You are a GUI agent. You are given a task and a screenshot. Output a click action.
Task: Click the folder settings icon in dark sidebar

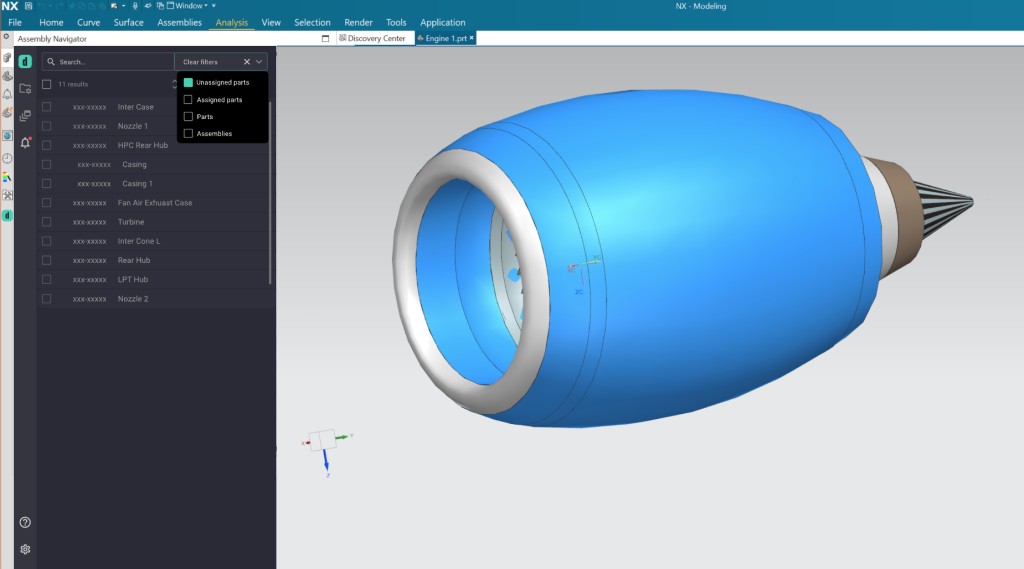click(x=25, y=88)
